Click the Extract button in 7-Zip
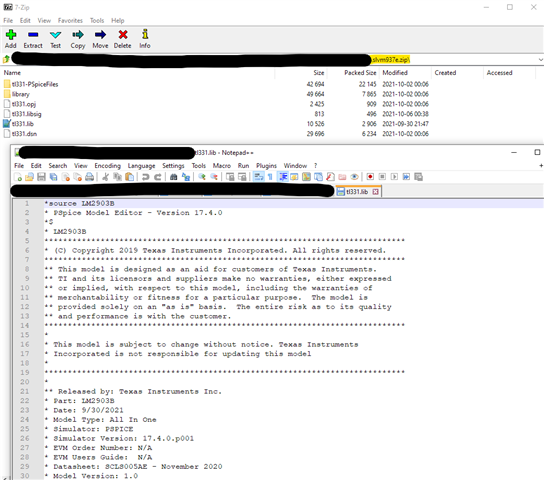 33,39
